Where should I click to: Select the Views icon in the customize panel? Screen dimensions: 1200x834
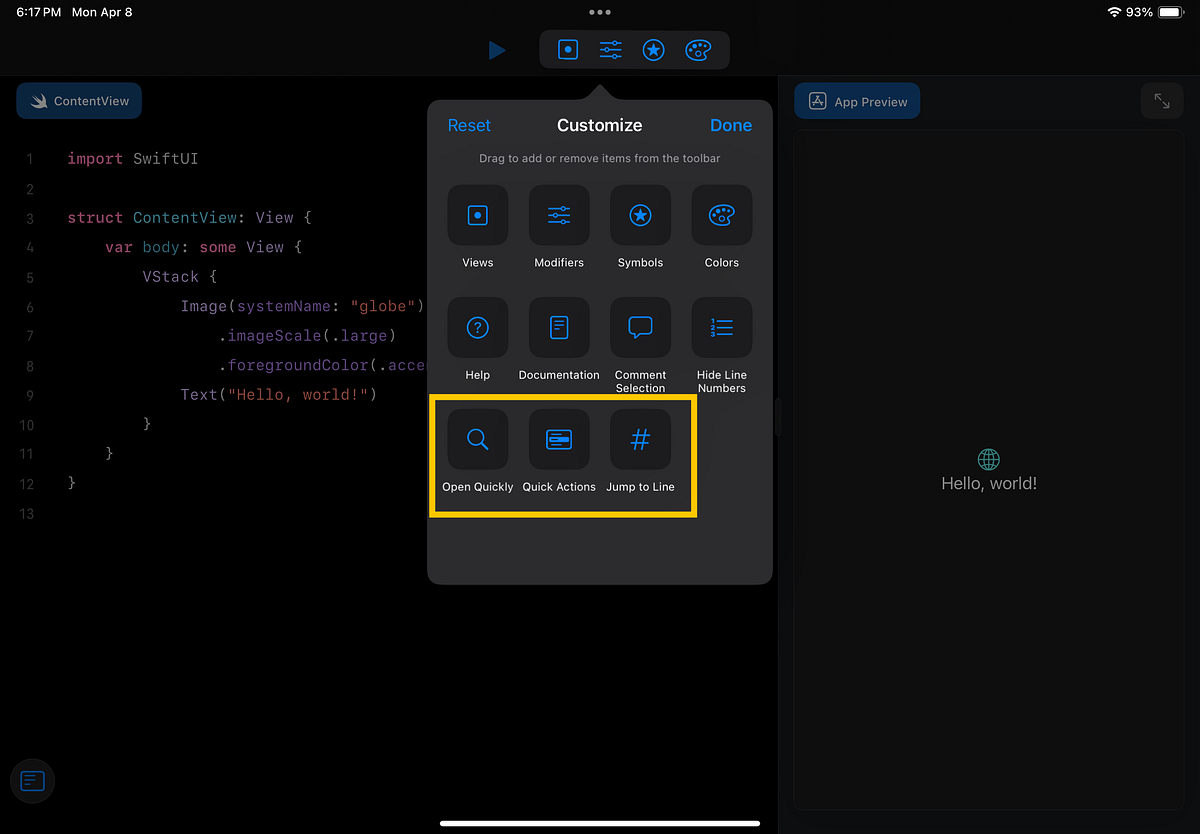[477, 215]
